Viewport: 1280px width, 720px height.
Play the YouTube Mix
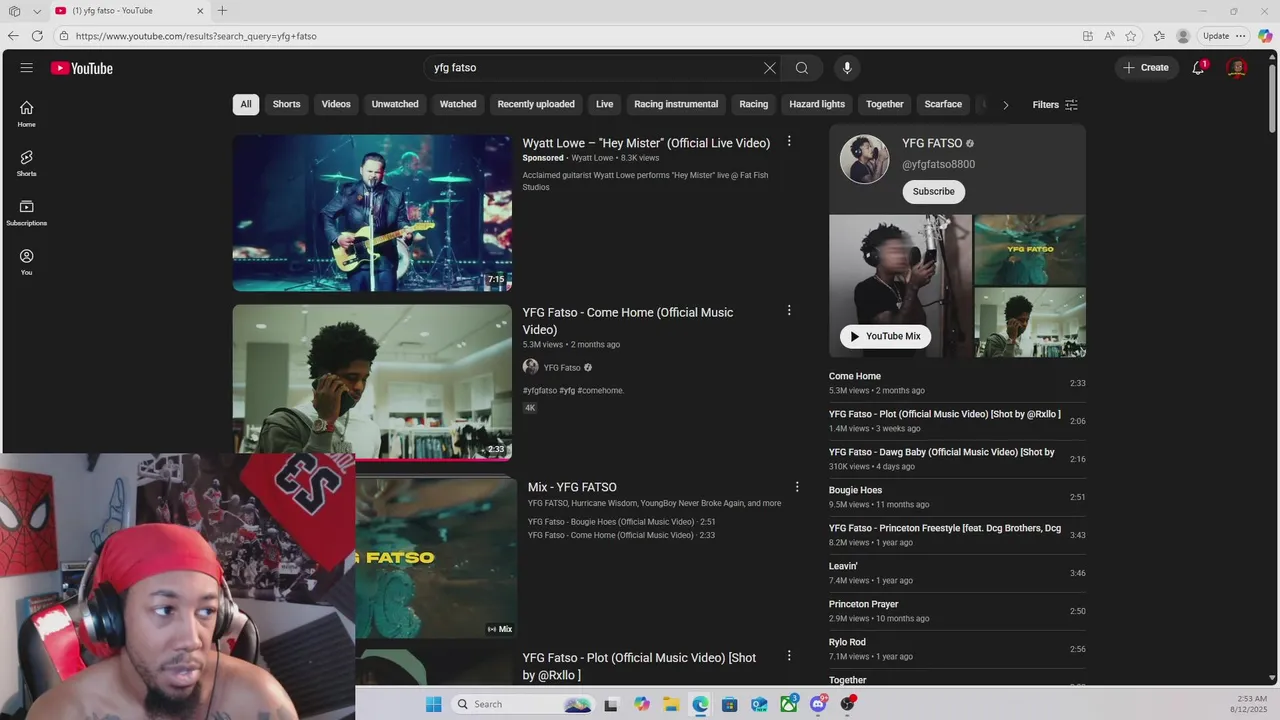click(x=885, y=336)
